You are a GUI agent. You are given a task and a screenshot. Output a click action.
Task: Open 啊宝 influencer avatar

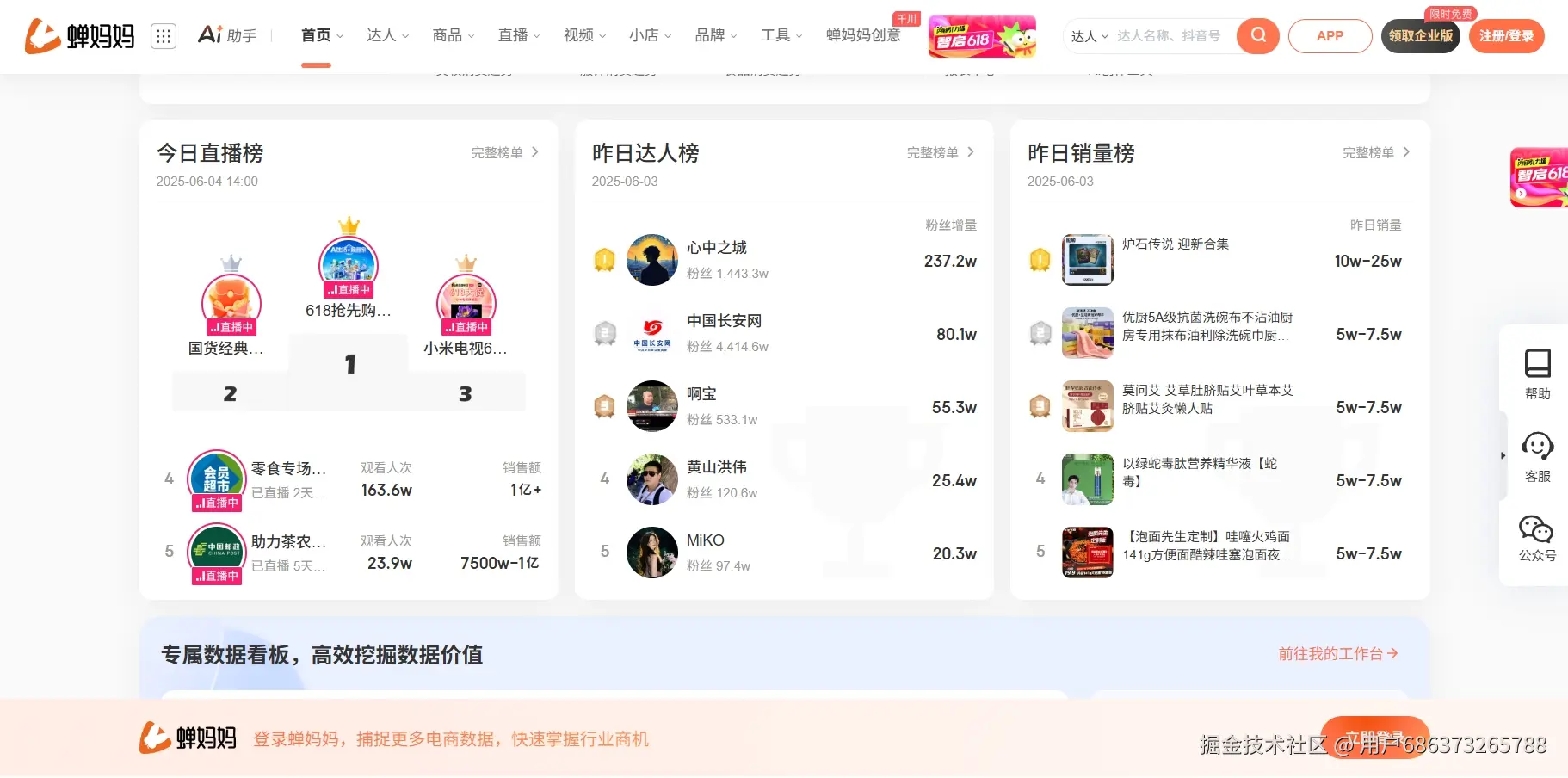click(652, 406)
